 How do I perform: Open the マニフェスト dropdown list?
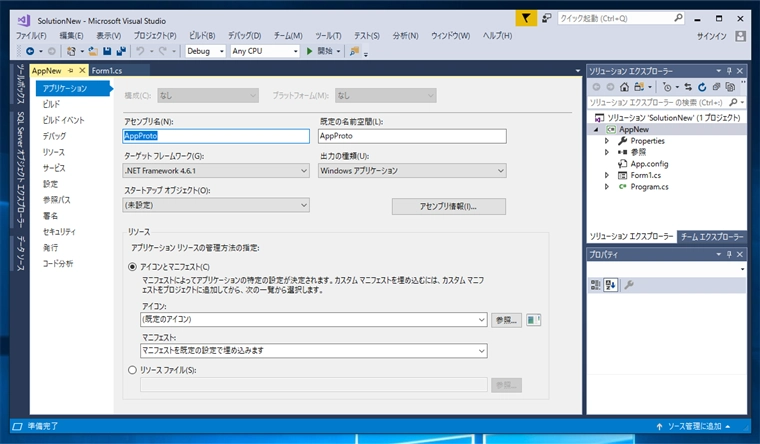(x=314, y=350)
